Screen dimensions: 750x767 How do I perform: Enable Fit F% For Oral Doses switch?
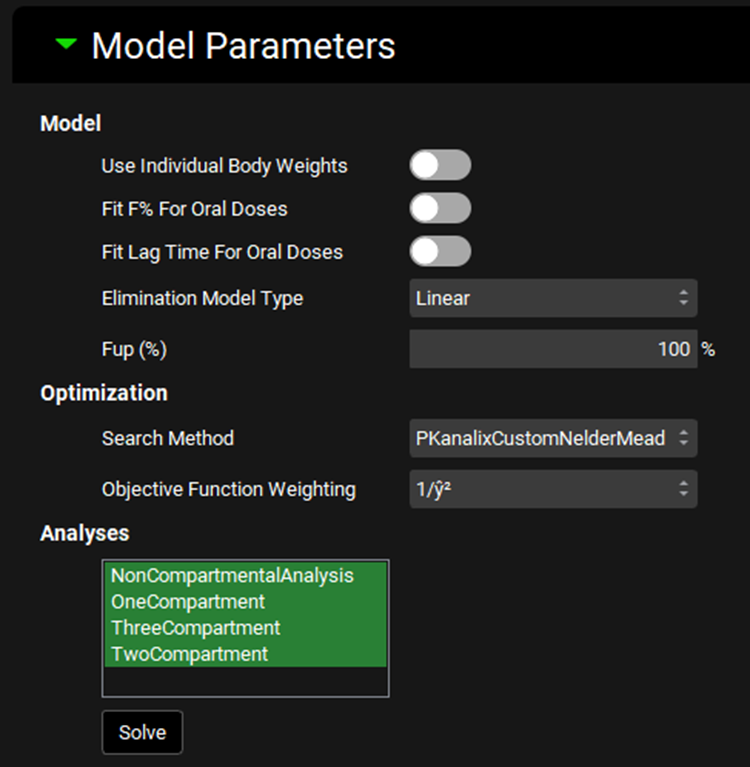pos(440,209)
